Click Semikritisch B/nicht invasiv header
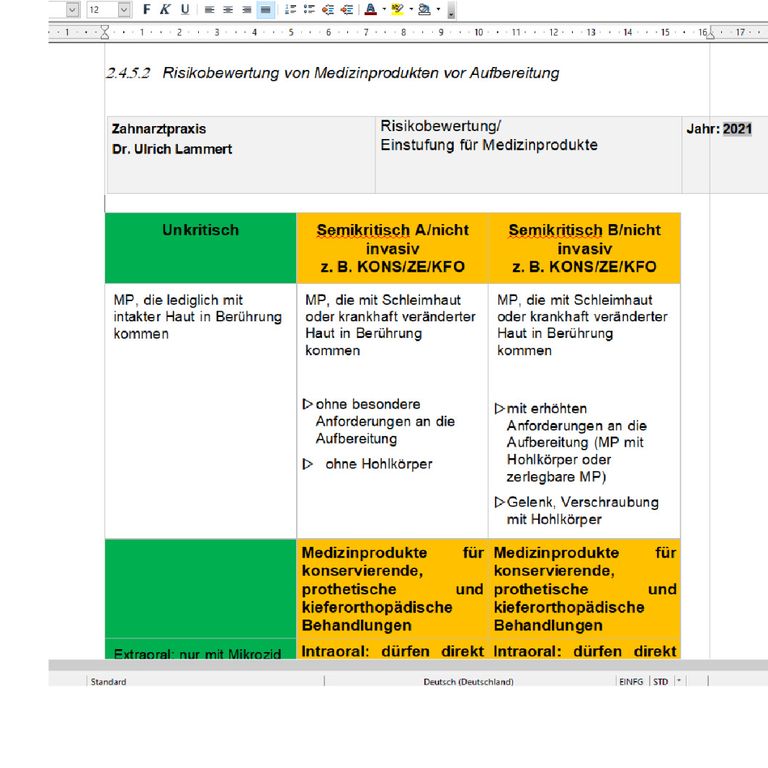Viewport: 768px width, 768px height. tap(584, 248)
